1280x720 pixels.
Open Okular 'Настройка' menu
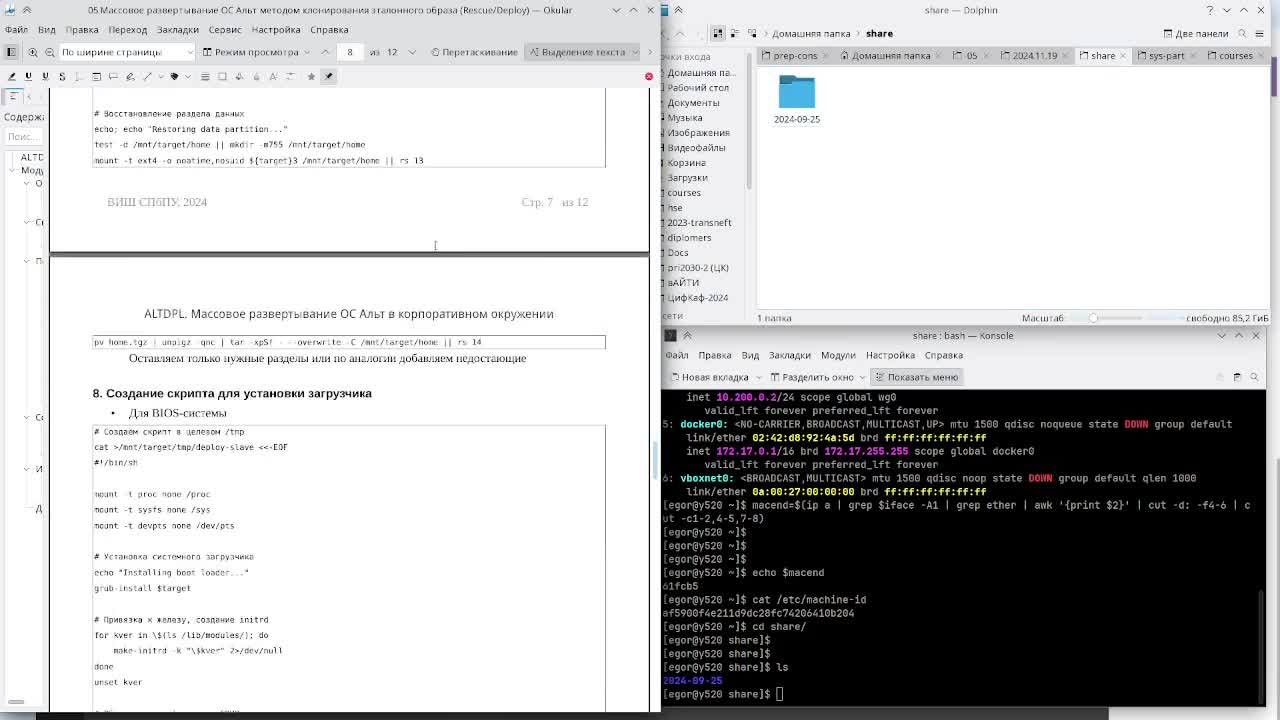(276, 29)
